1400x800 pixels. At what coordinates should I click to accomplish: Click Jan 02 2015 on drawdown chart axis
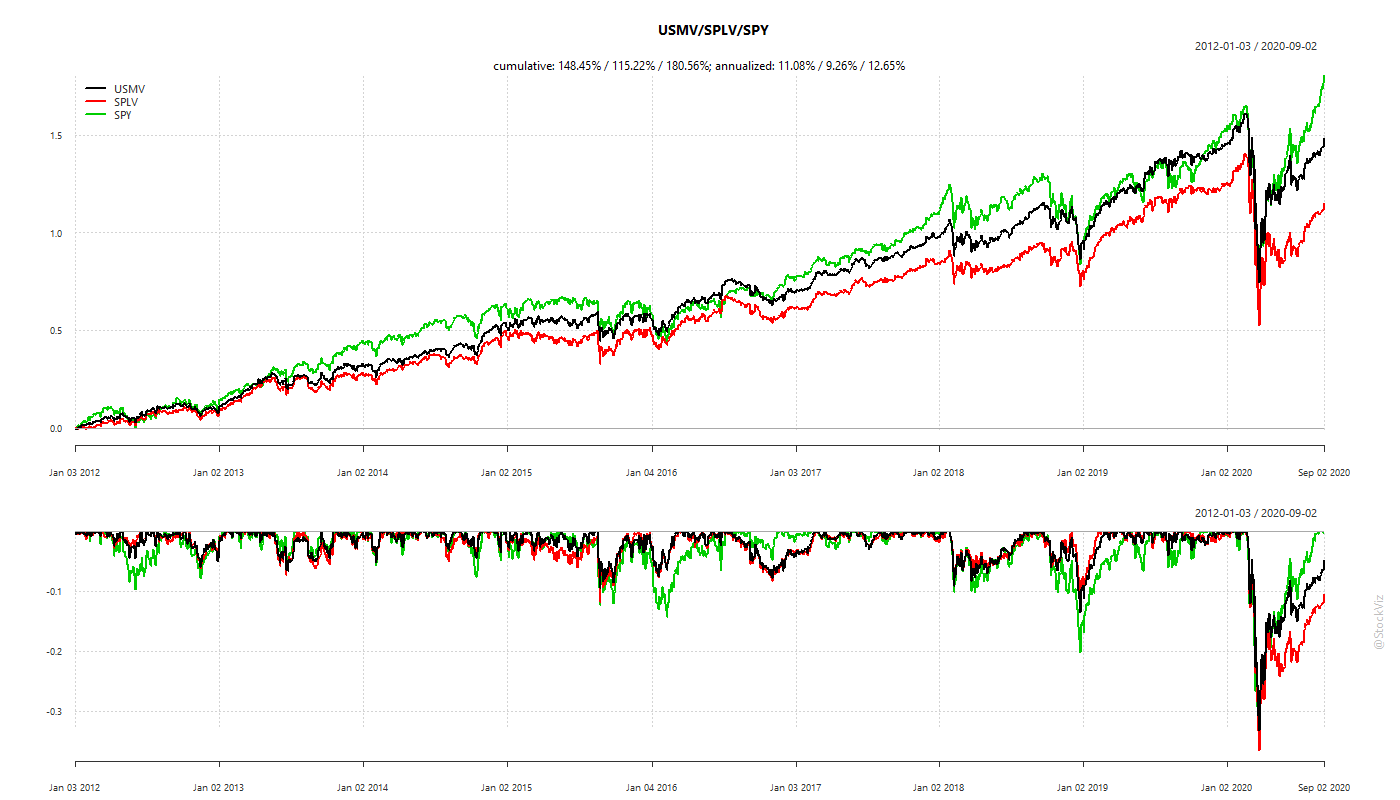(x=507, y=788)
